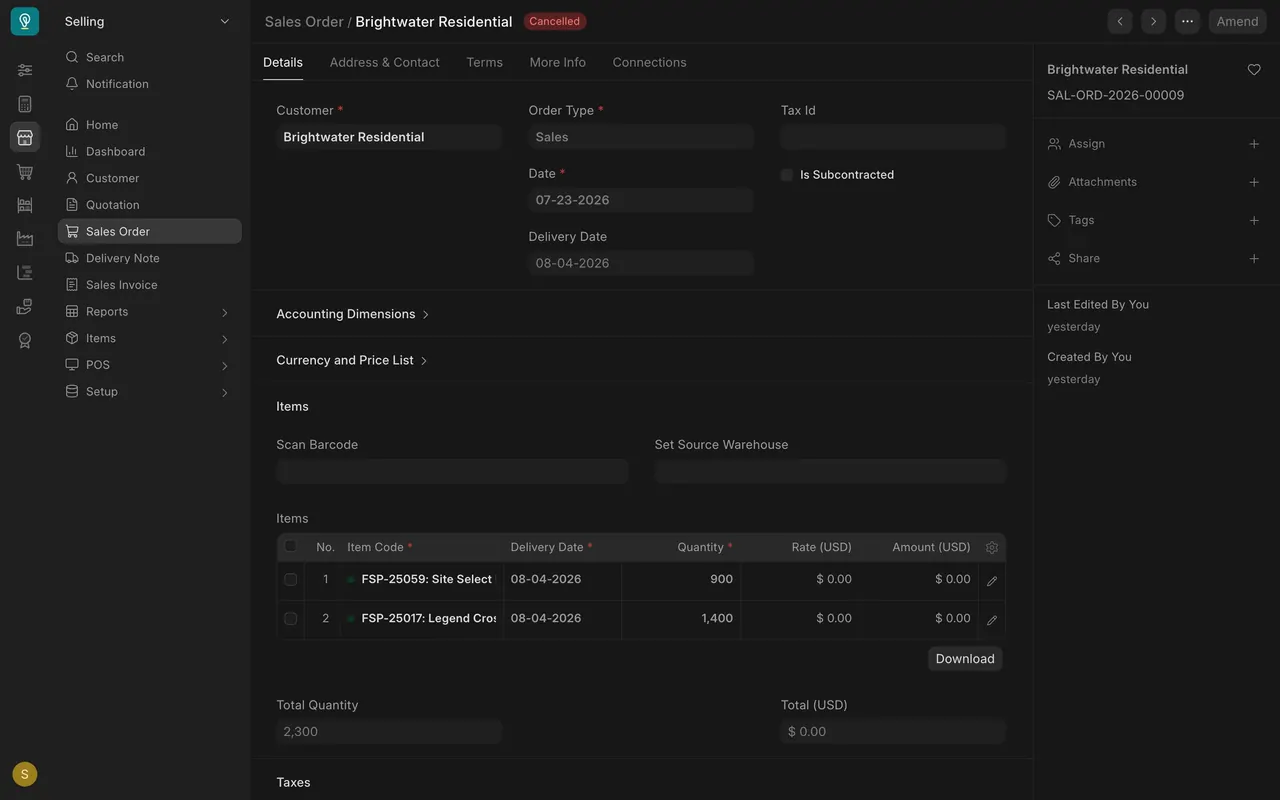Go to the next document arrow
1280x800 pixels.
1153,21
